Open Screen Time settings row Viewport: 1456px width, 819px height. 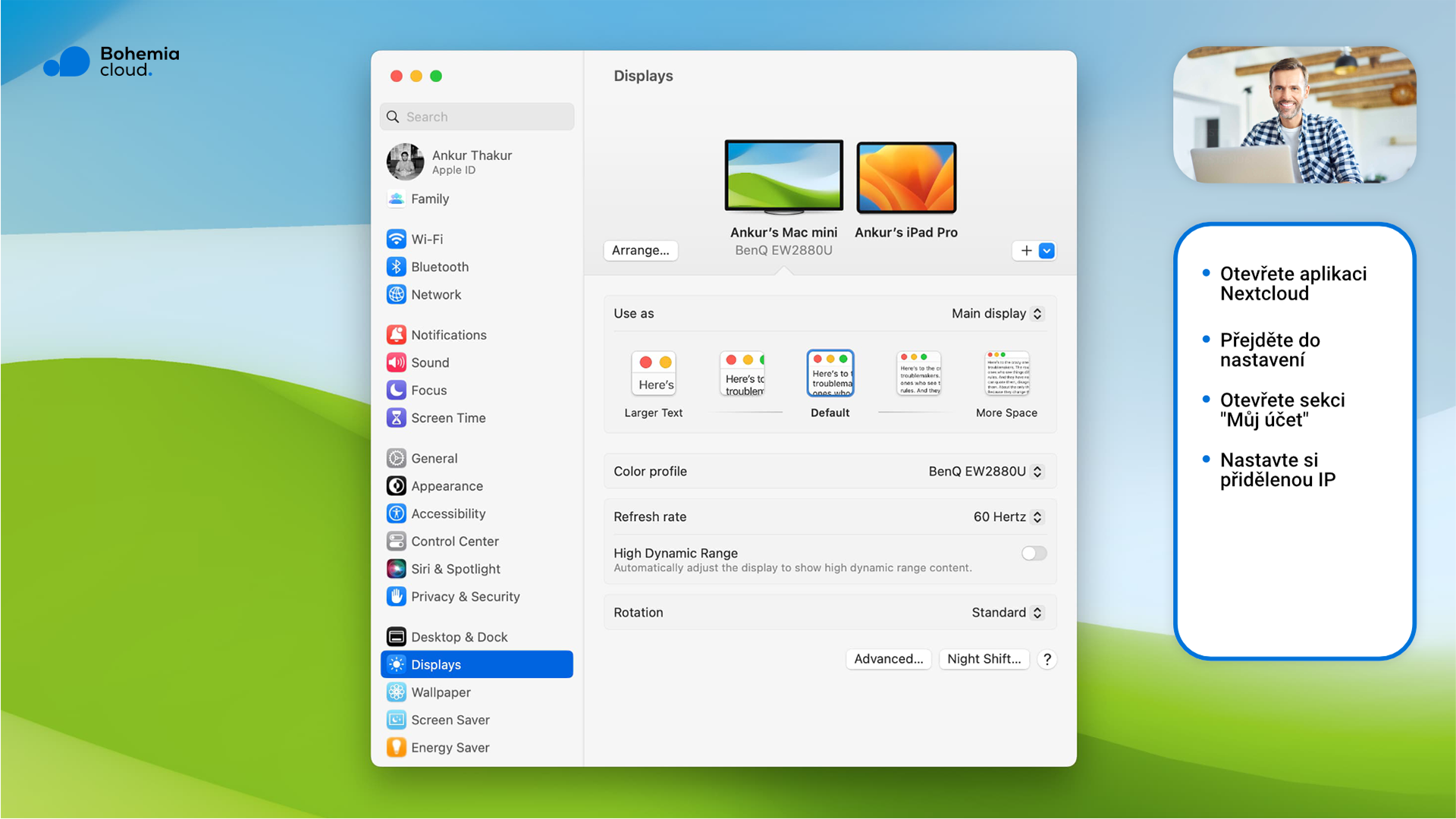(477, 418)
